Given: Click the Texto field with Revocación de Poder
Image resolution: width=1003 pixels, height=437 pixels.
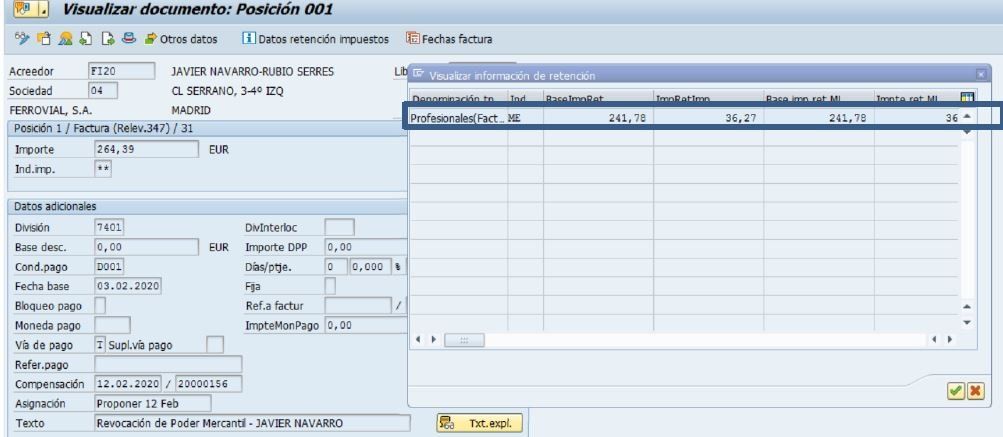Looking at the screenshot, I should [x=252, y=423].
